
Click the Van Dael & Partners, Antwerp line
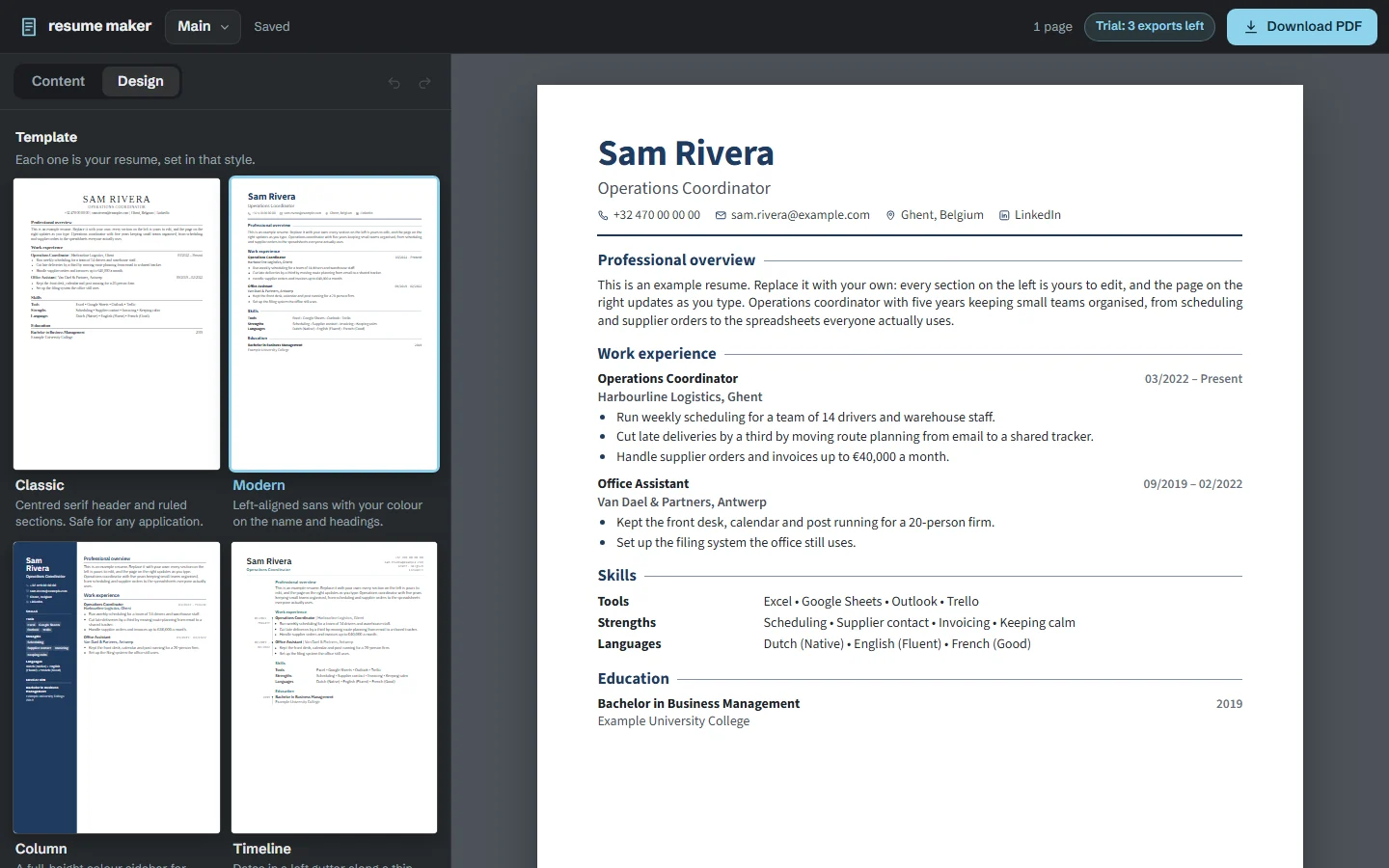point(682,502)
